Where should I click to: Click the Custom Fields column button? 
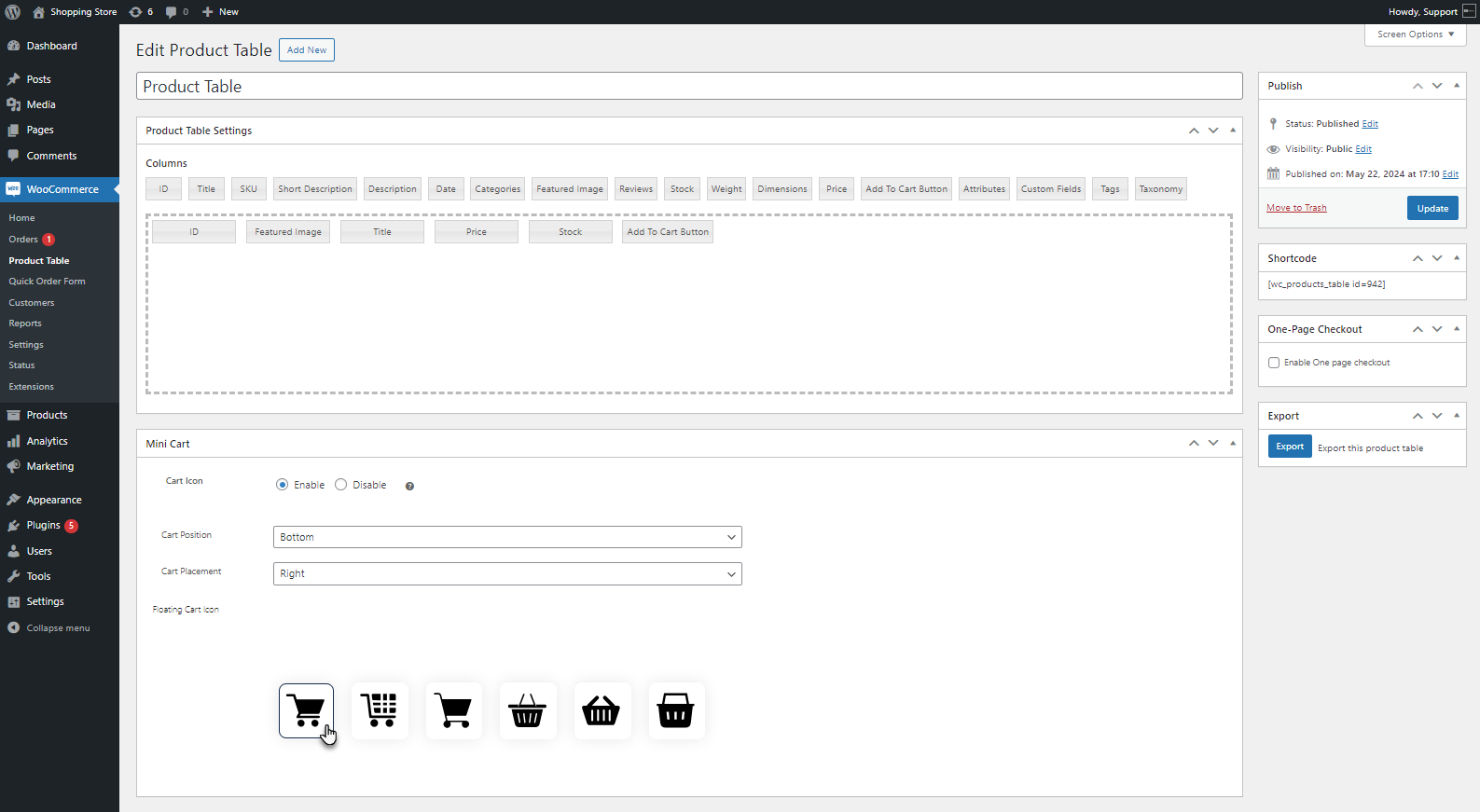(1051, 189)
